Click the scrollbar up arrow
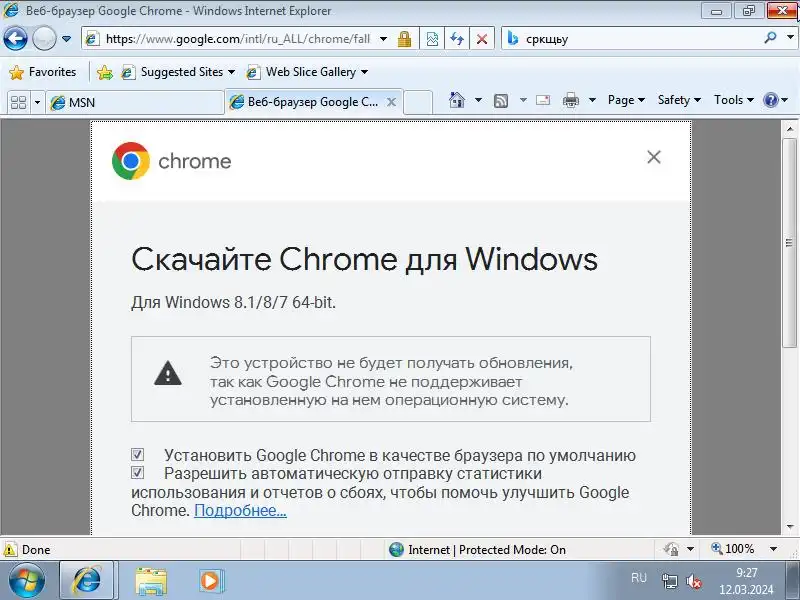 [790, 129]
